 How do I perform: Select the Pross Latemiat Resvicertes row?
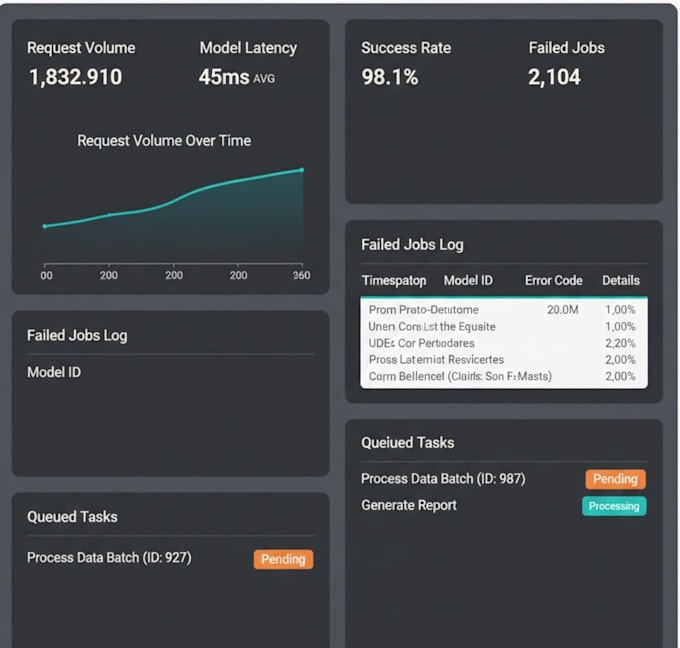click(504, 360)
